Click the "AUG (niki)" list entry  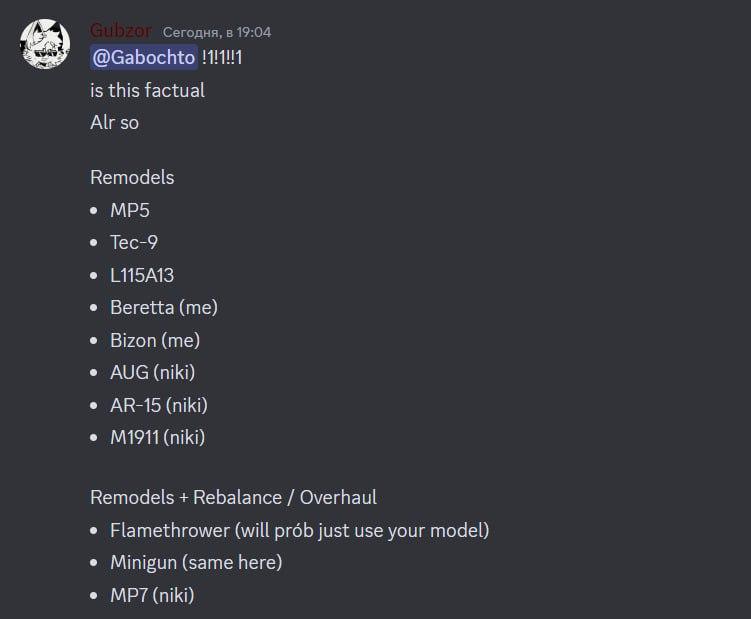coord(152,372)
